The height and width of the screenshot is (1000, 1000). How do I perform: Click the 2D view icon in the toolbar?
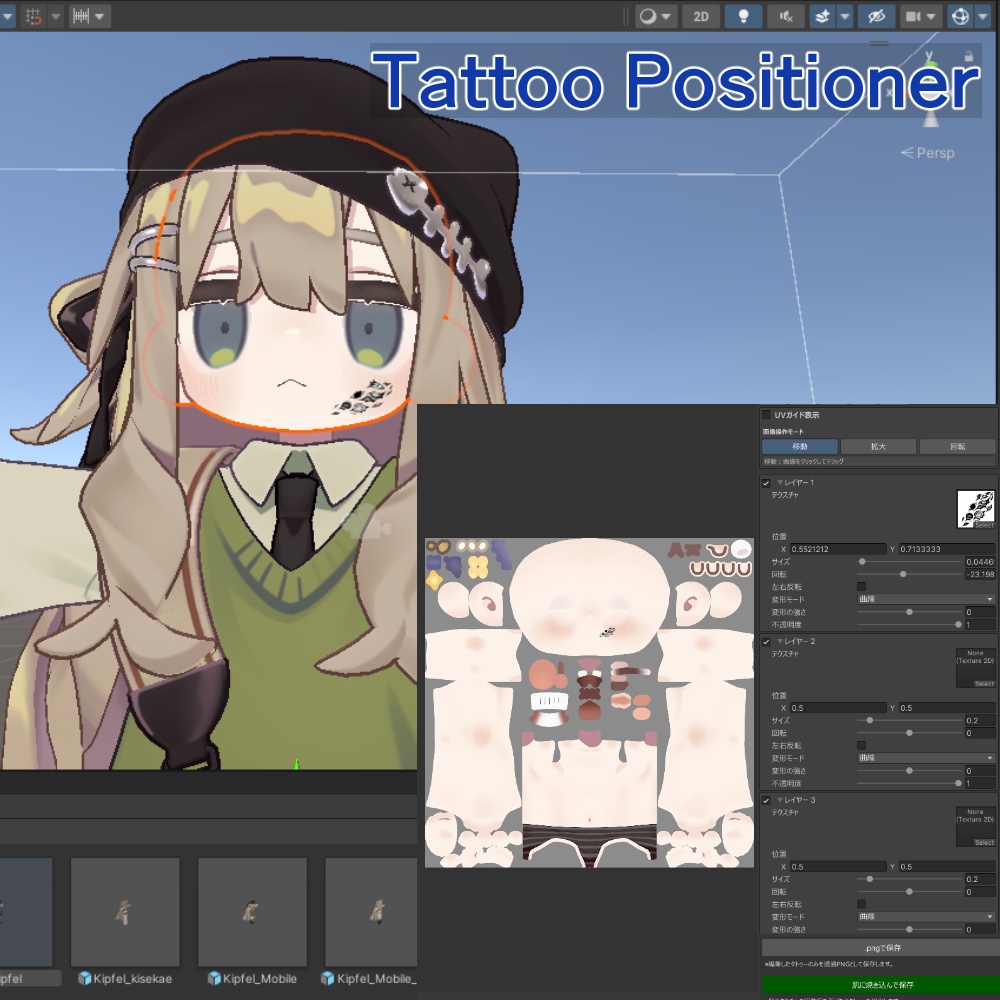point(700,16)
